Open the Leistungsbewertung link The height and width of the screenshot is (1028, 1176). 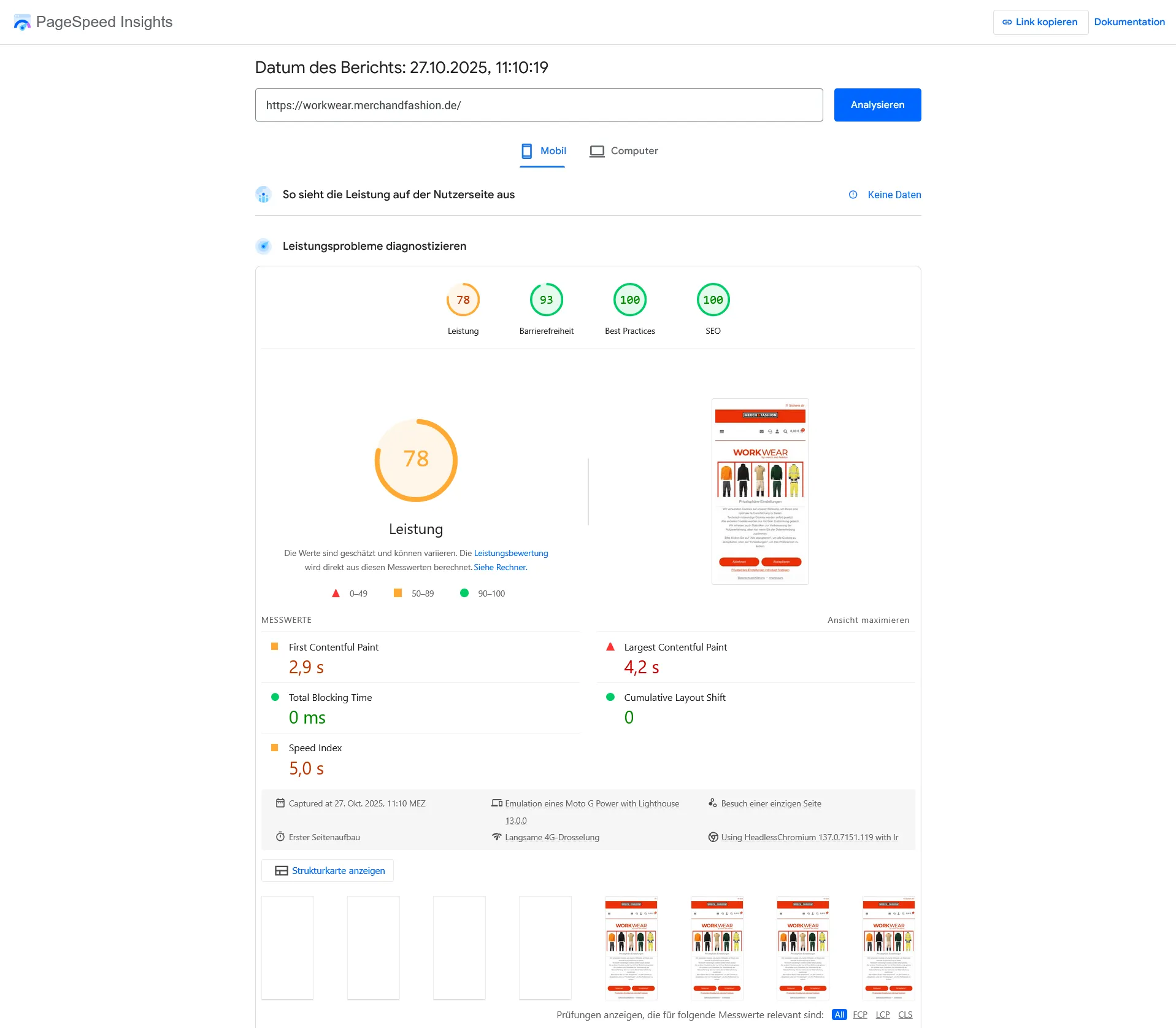click(x=510, y=553)
